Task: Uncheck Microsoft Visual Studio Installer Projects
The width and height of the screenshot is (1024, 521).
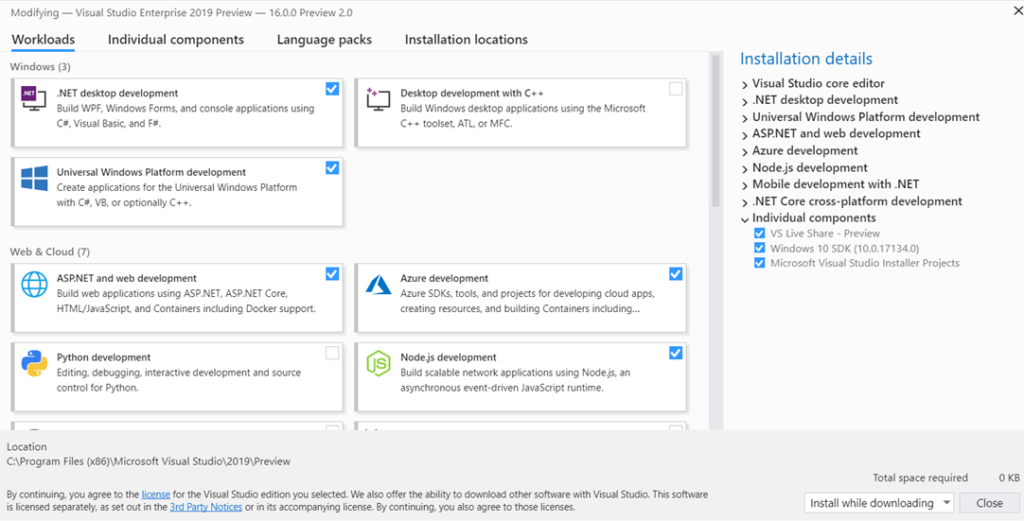Action: click(x=759, y=263)
